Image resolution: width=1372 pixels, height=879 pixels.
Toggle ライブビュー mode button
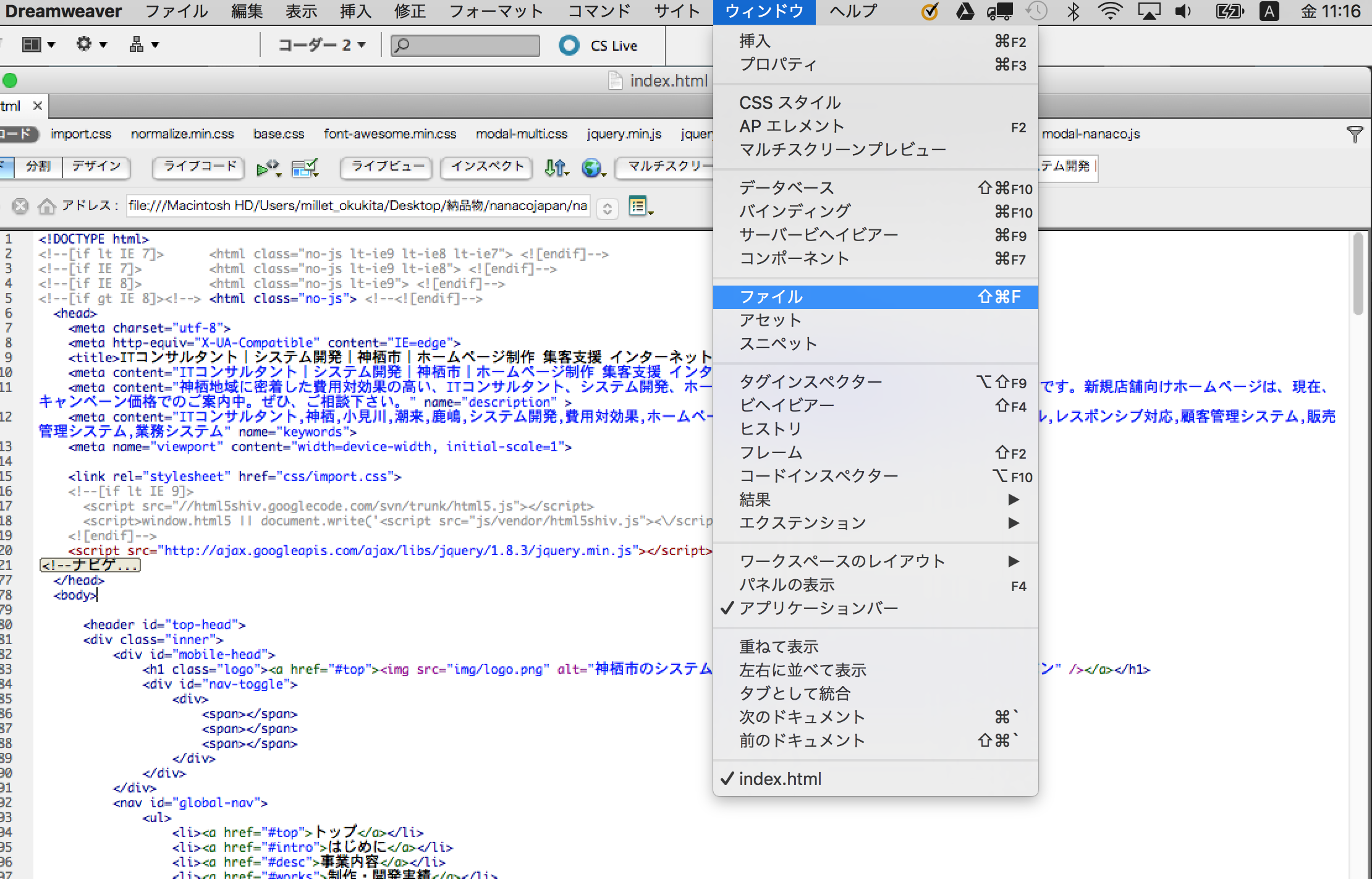coord(387,166)
